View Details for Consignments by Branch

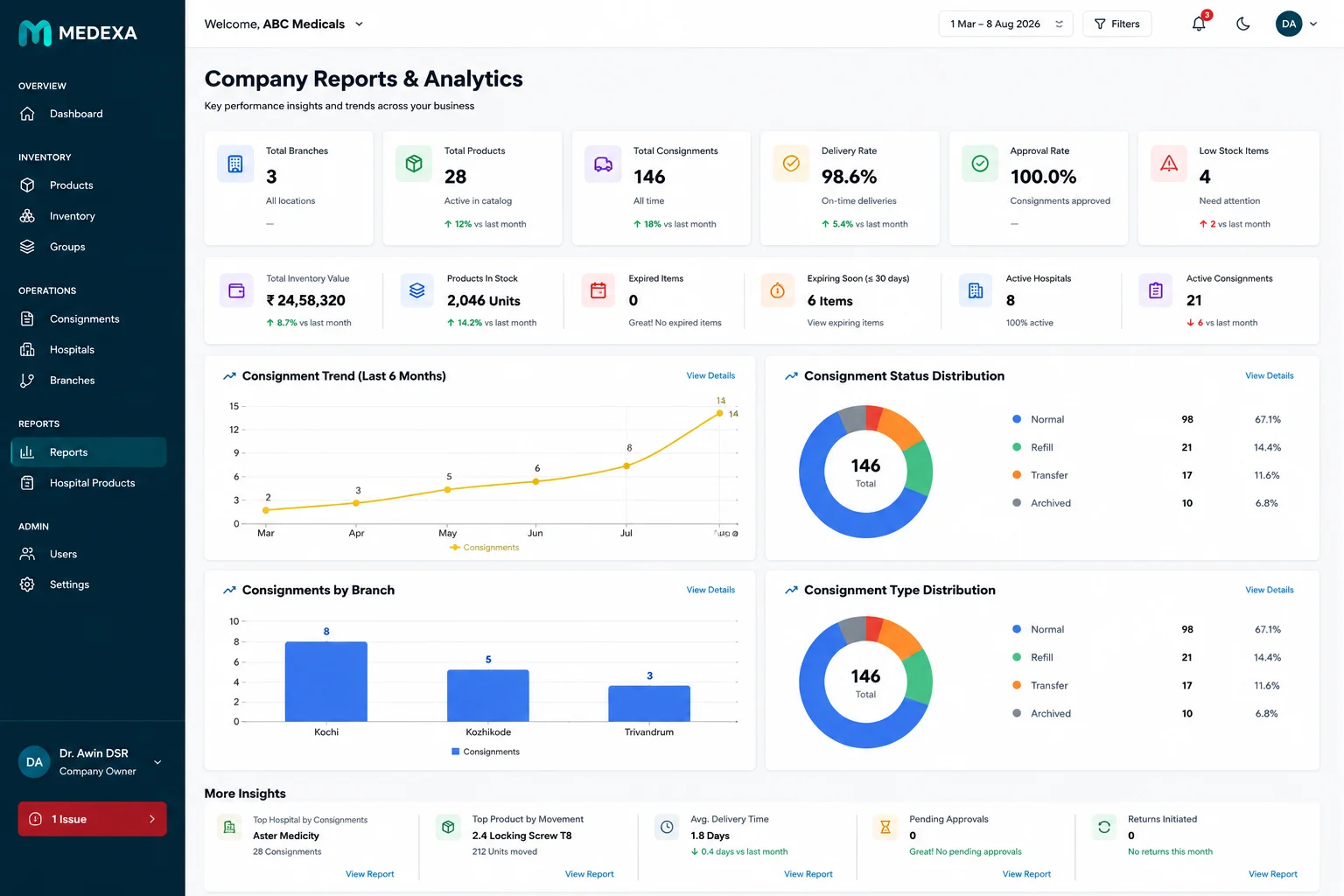click(x=710, y=591)
